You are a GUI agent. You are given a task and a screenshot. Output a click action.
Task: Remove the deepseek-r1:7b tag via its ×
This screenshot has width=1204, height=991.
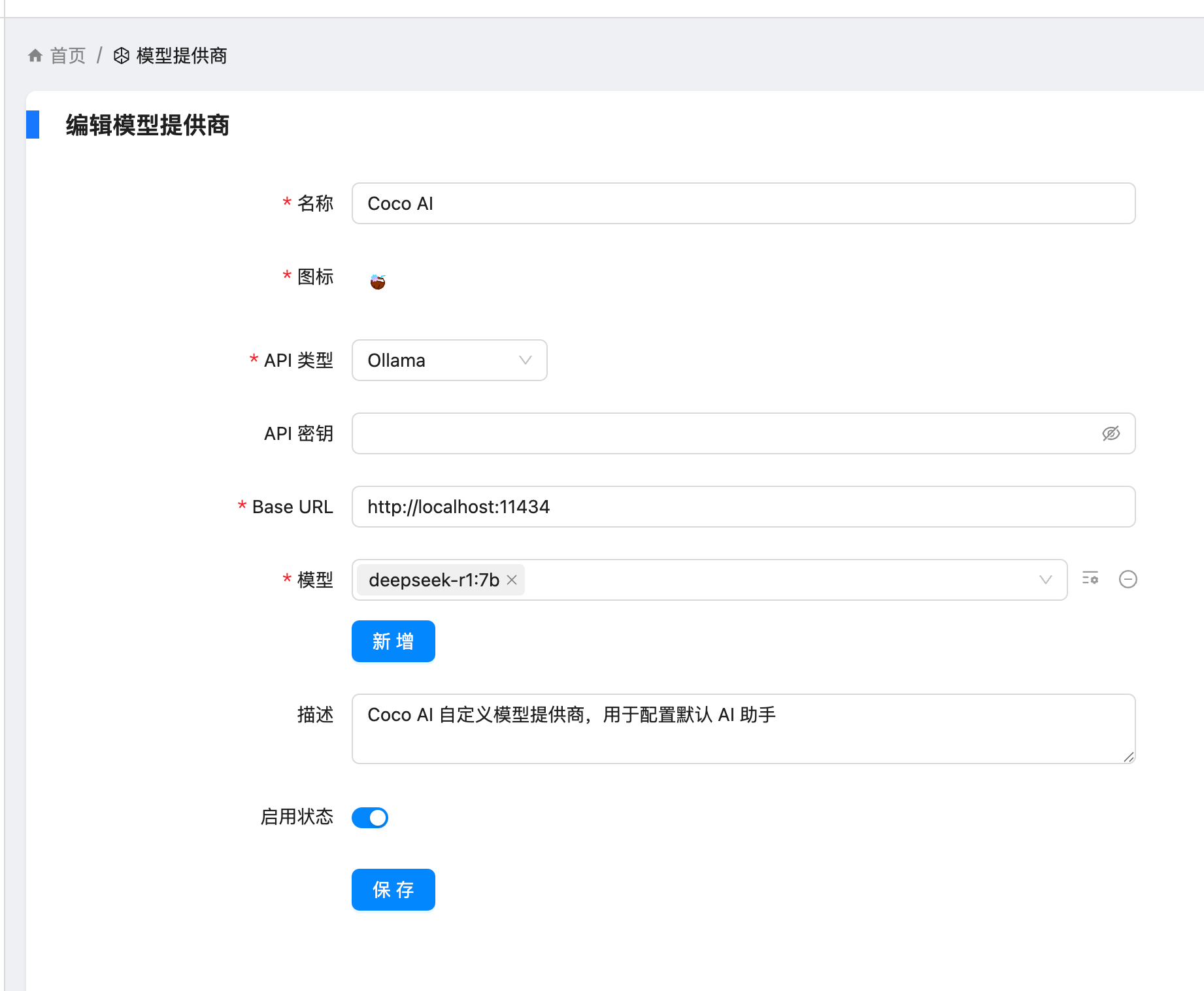(512, 580)
